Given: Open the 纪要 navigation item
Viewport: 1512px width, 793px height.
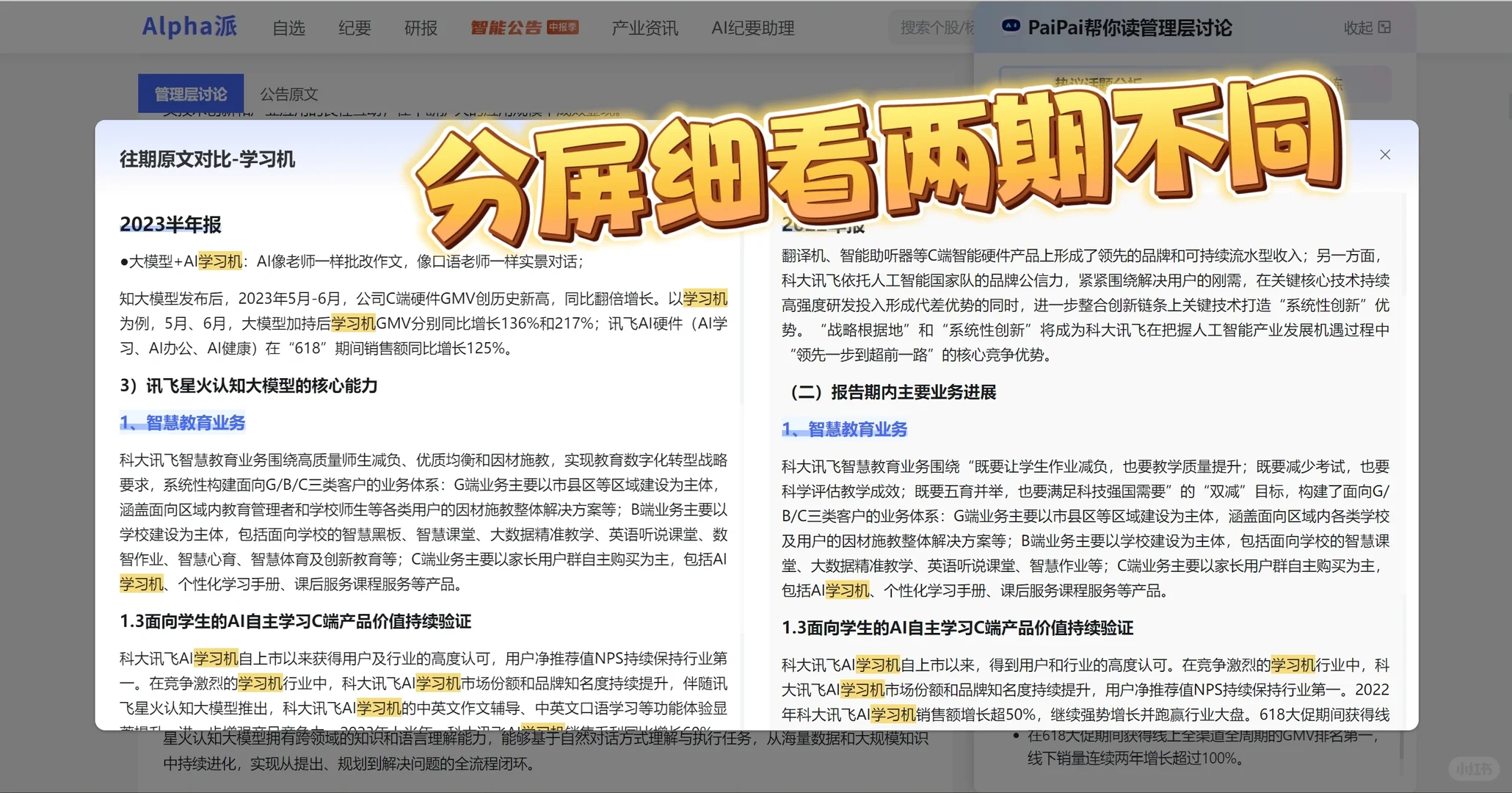Looking at the screenshot, I should [x=354, y=28].
